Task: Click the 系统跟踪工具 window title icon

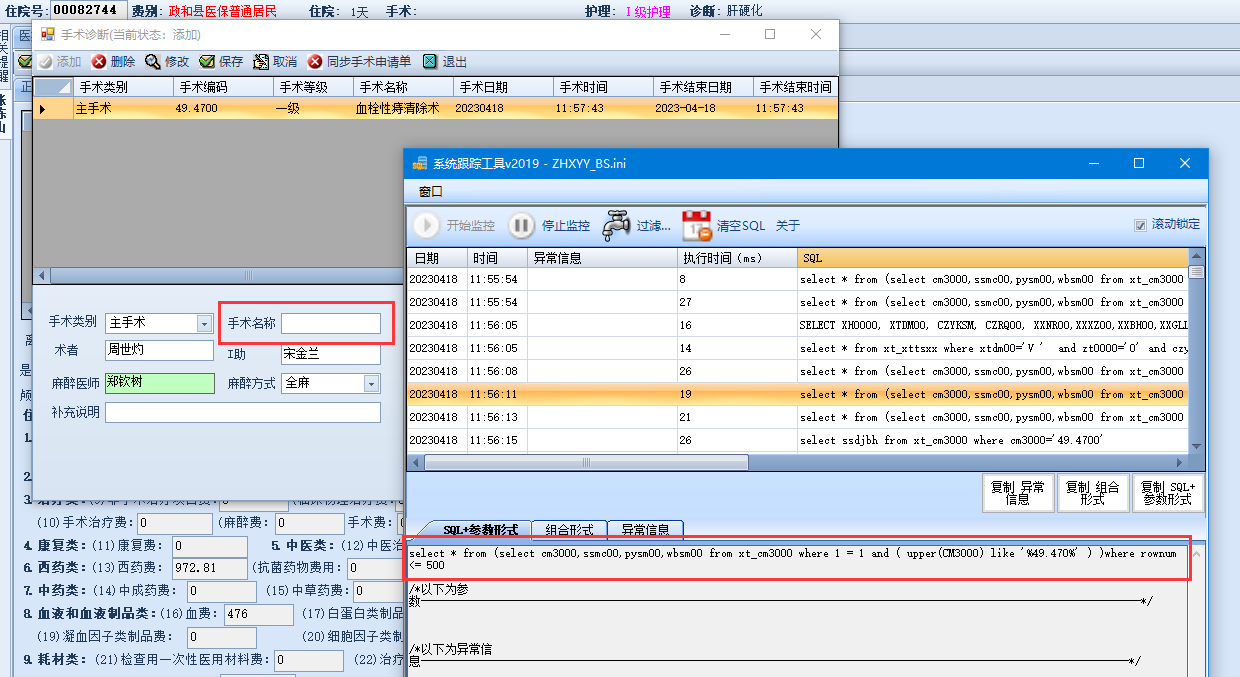Action: point(420,163)
